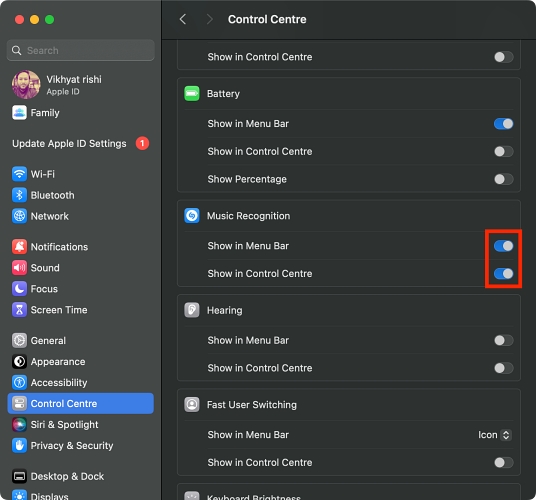Click the Privacy & Security label

coord(72,445)
